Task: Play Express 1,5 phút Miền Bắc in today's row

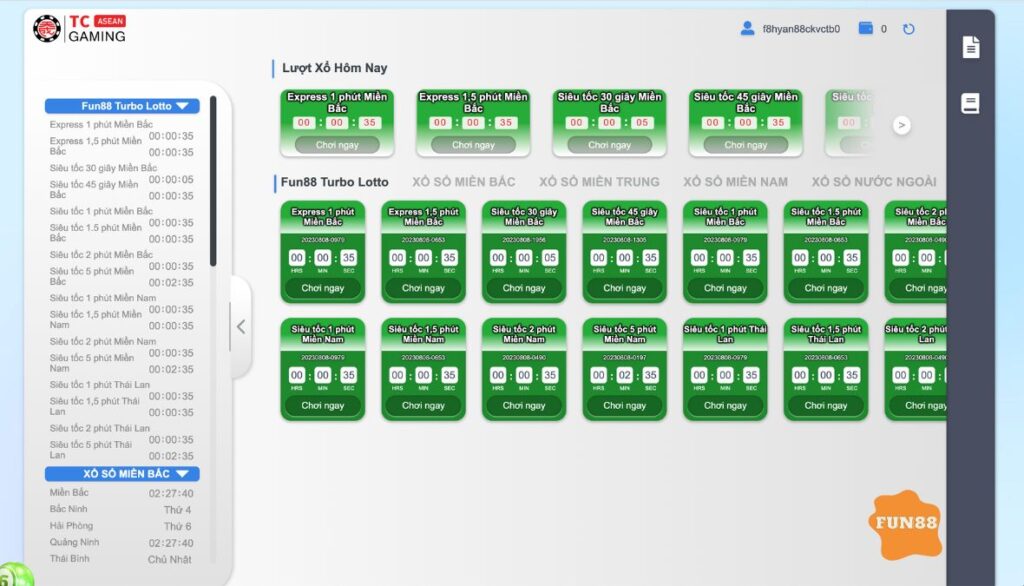Action: point(473,145)
